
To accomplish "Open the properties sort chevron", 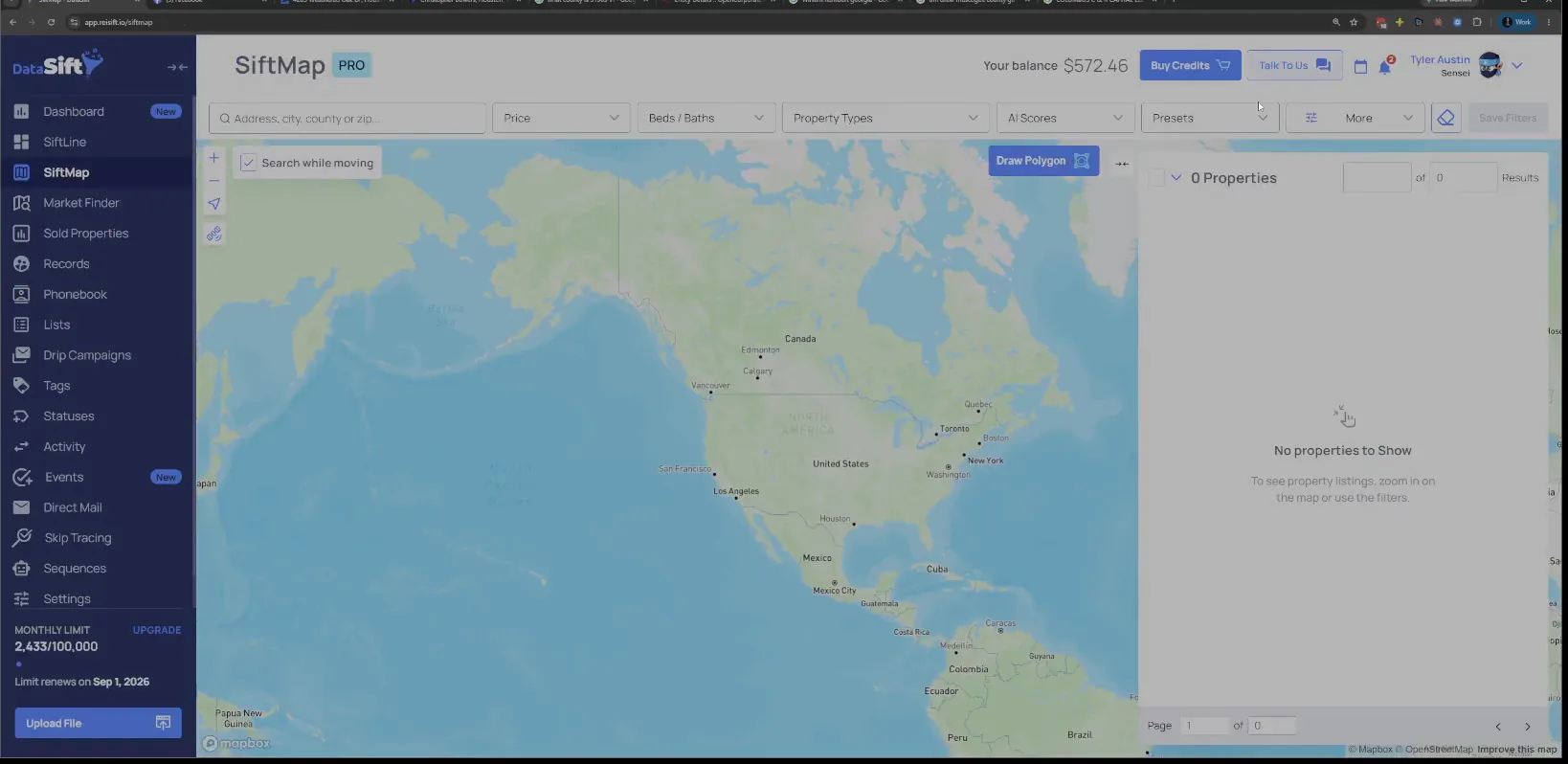I will pyautogui.click(x=1176, y=177).
